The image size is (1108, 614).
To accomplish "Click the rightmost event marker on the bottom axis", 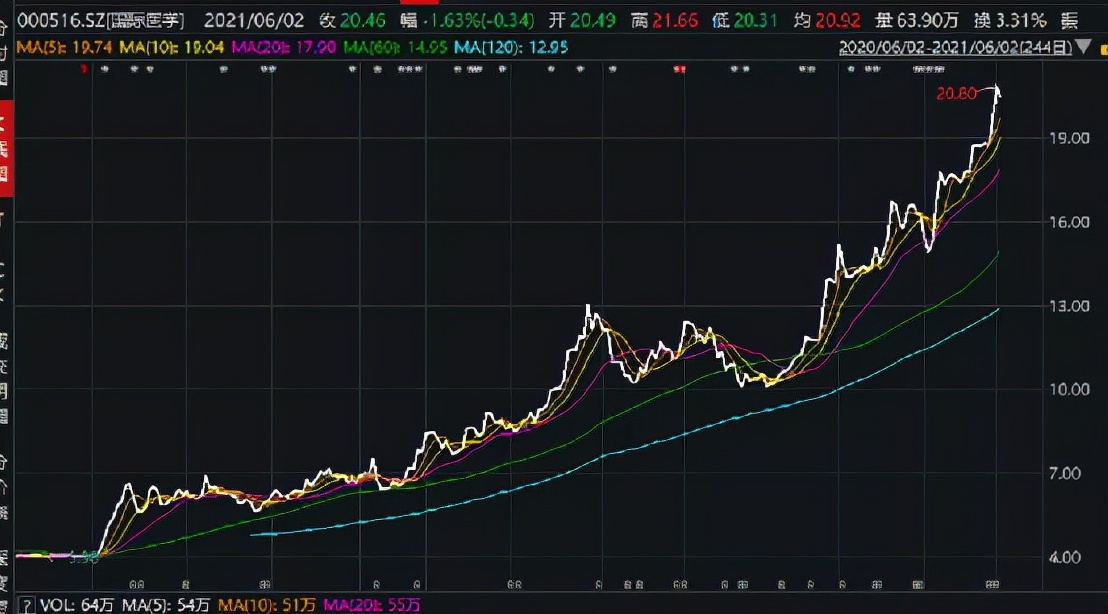I will click(x=993, y=584).
